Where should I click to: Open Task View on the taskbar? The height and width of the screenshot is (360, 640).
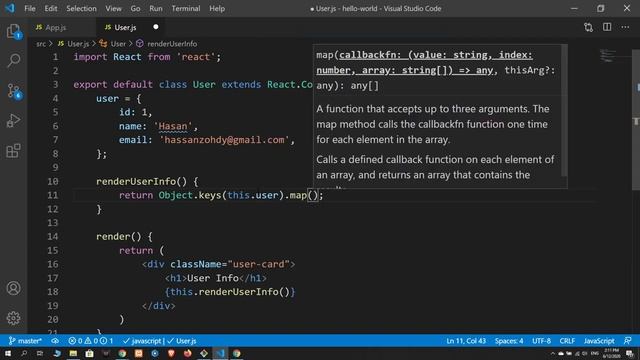pyautogui.click(x=40, y=353)
